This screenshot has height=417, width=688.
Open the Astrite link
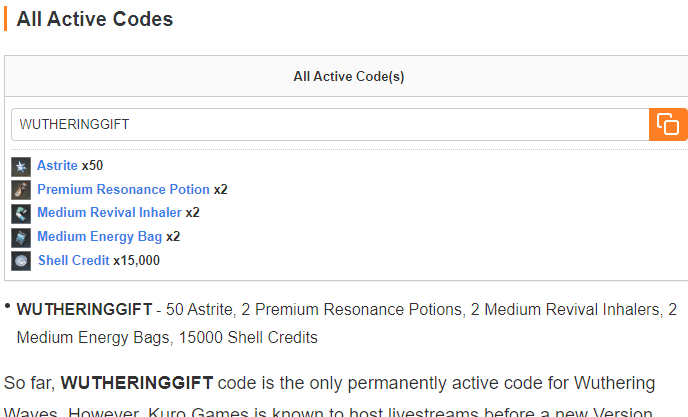[57, 166]
